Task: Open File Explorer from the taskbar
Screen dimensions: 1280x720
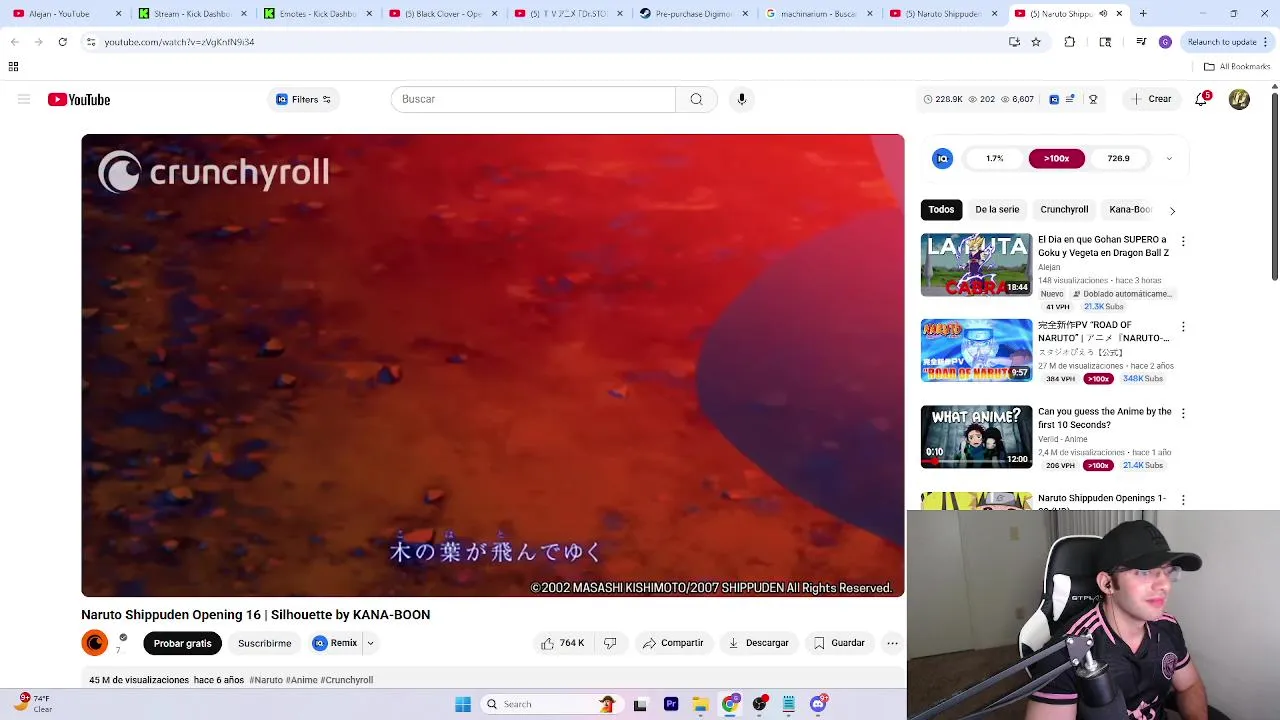Action: (700, 704)
